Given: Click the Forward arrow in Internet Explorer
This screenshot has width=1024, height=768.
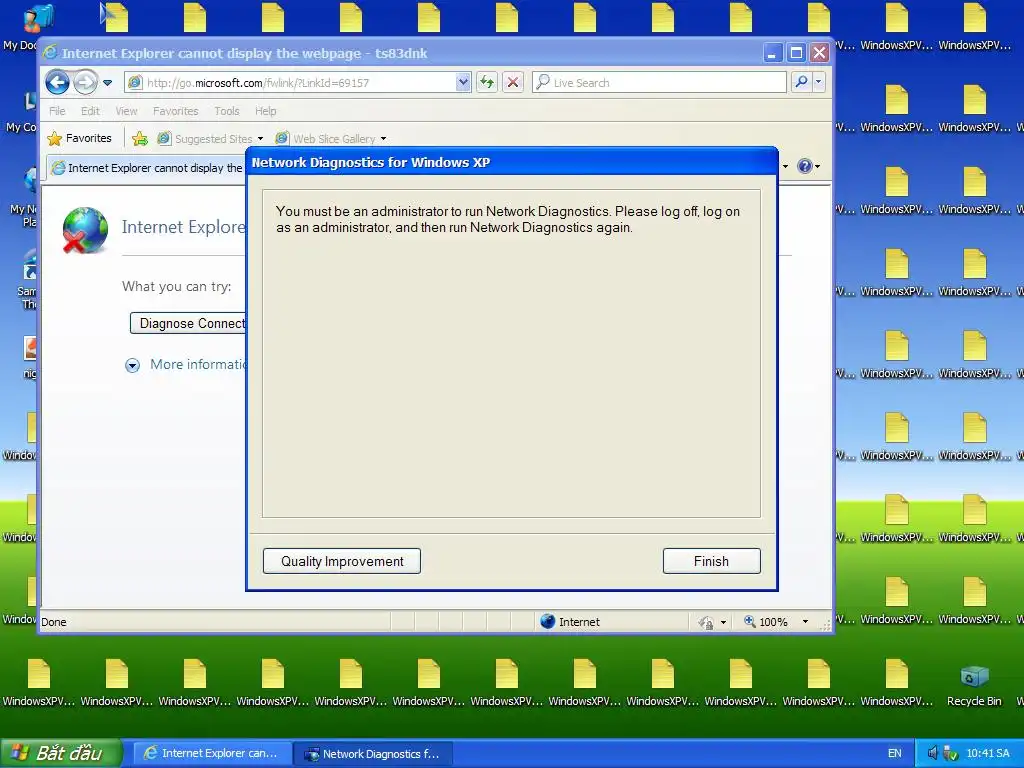Looking at the screenshot, I should tap(85, 82).
